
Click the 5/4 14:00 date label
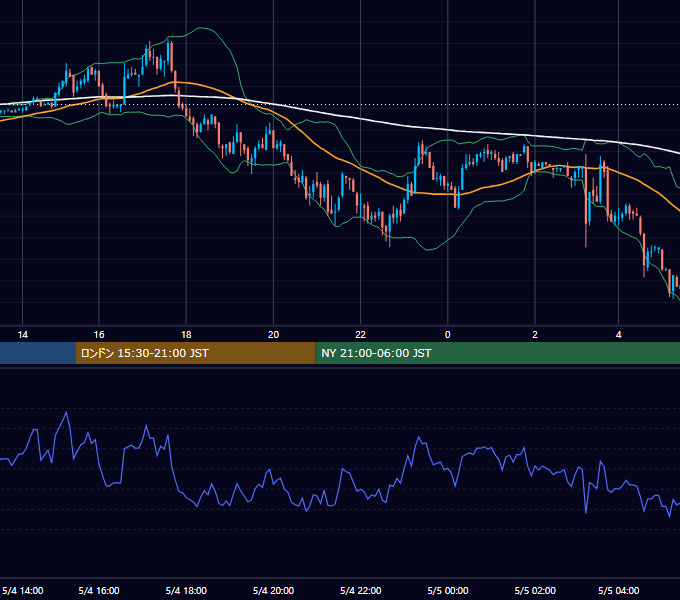click(23, 590)
